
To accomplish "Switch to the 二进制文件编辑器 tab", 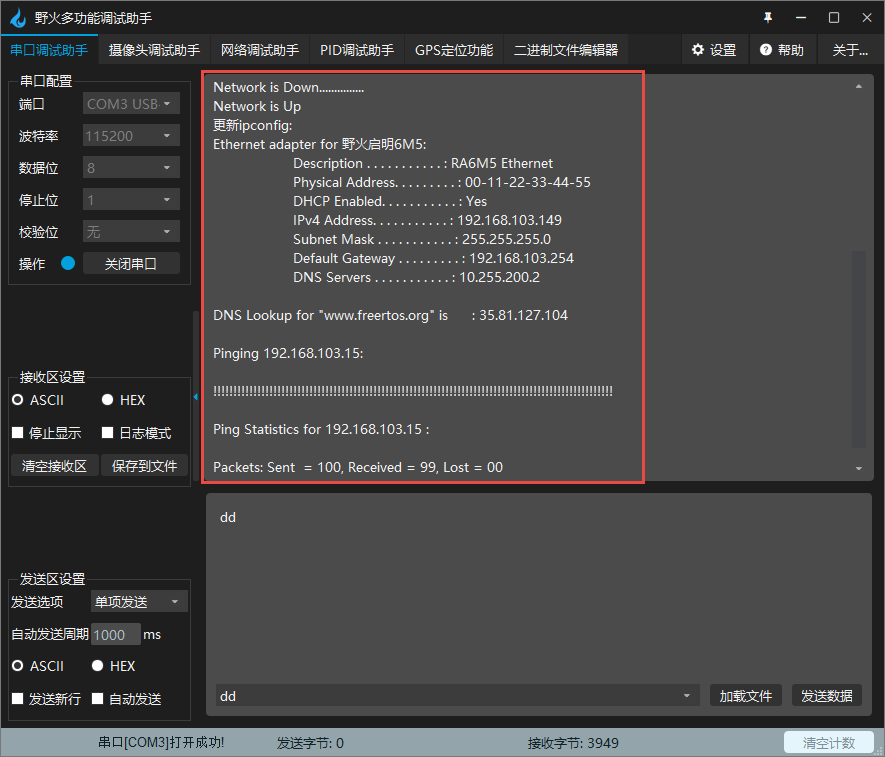I will pyautogui.click(x=566, y=50).
